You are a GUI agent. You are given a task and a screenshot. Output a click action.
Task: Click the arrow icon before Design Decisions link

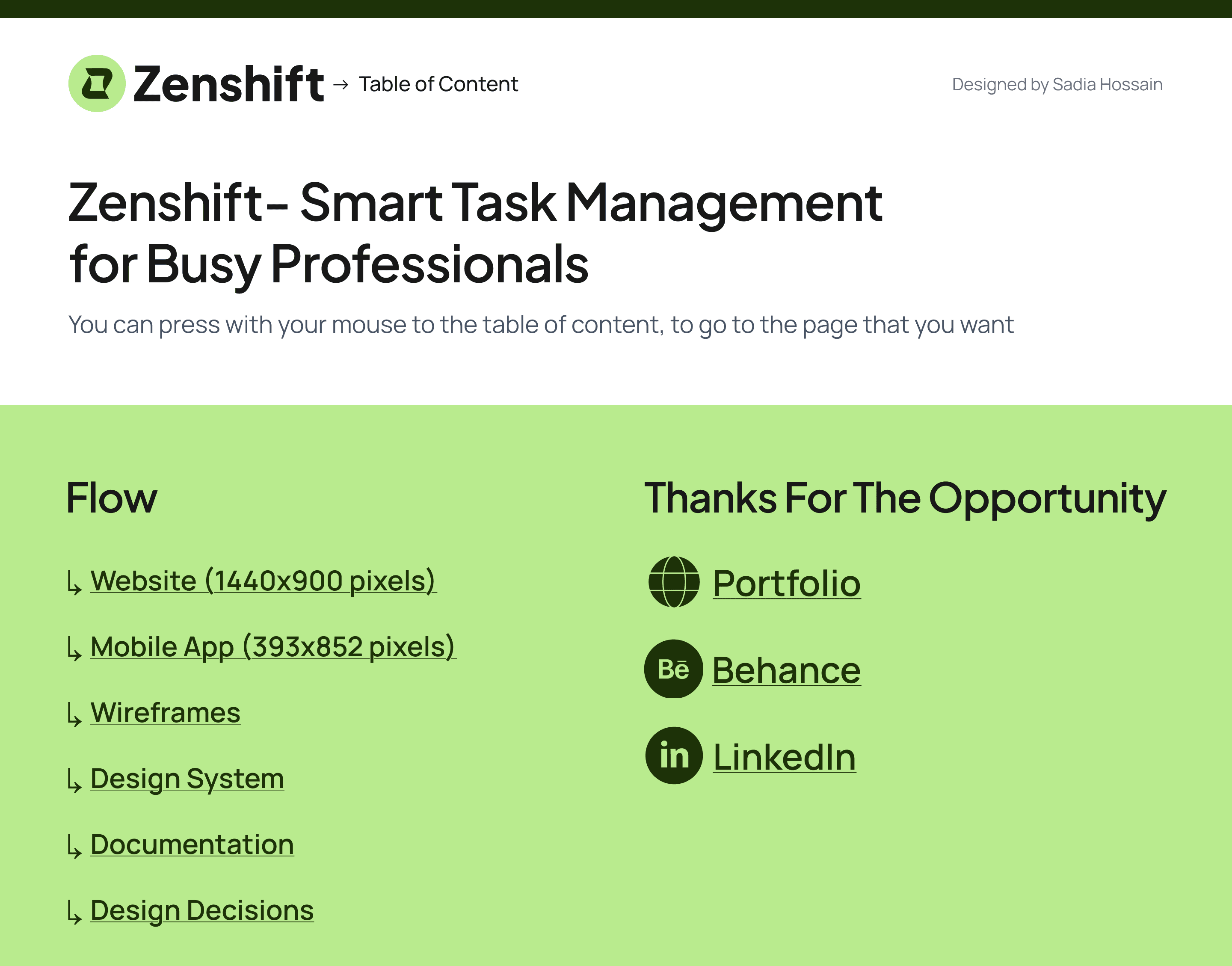[74, 913]
